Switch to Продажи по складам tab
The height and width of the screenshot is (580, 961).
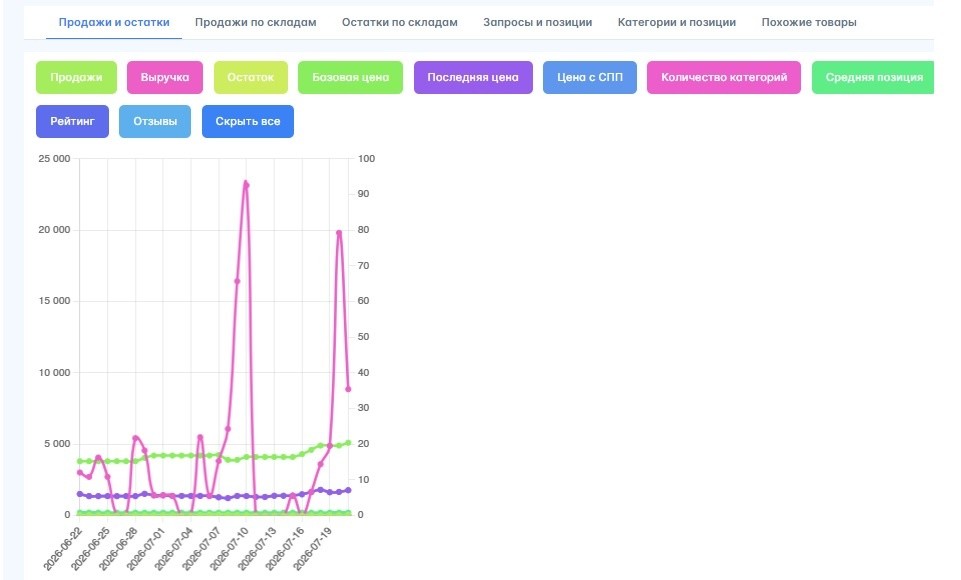[x=256, y=22]
